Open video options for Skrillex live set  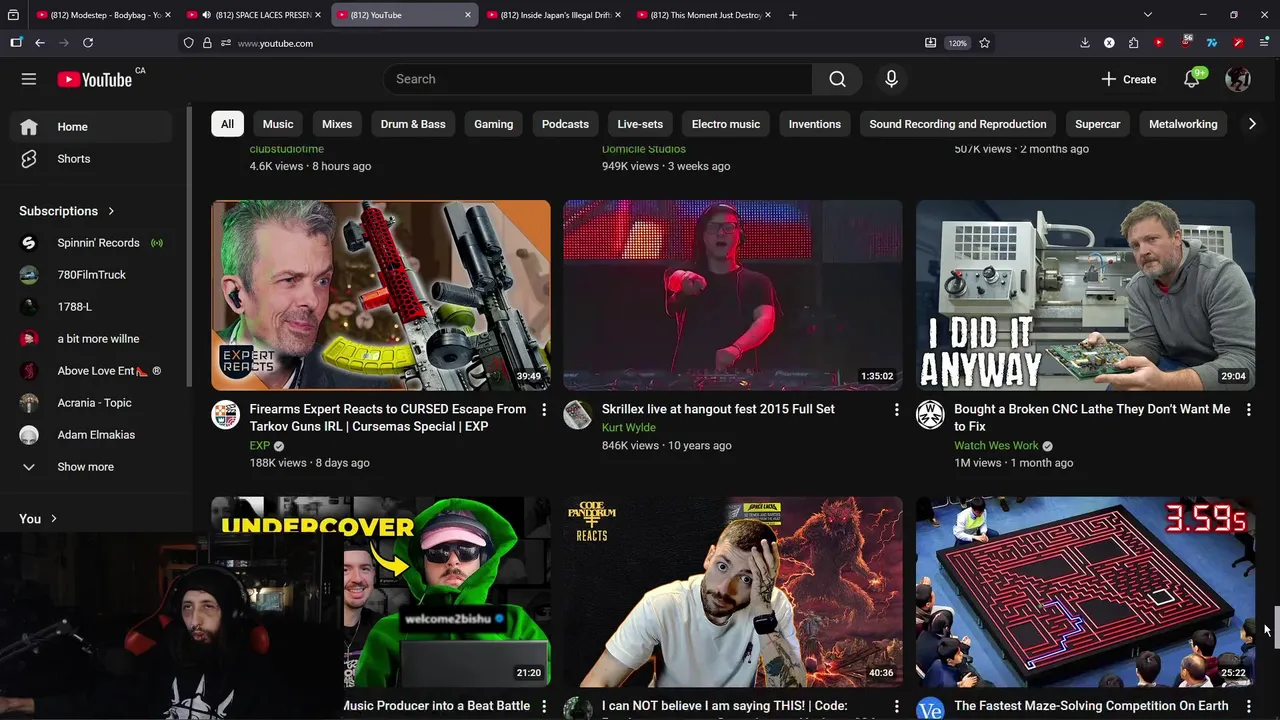coord(896,410)
